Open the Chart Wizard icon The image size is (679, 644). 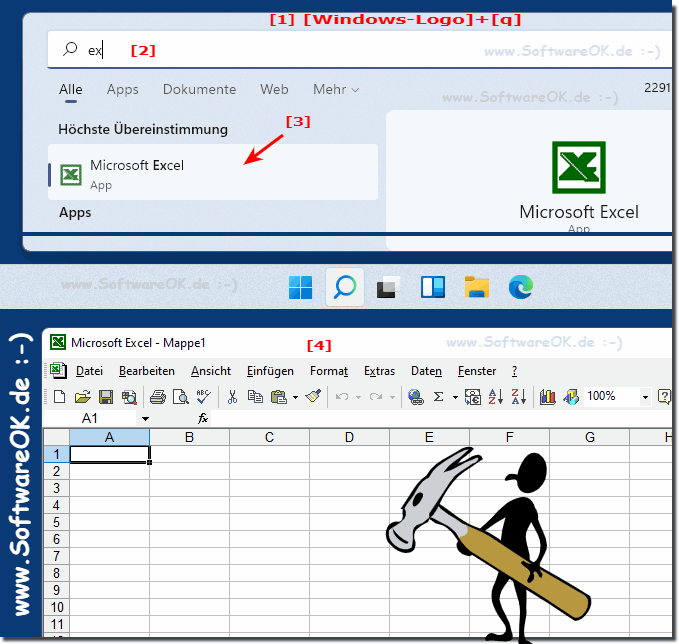click(x=548, y=397)
